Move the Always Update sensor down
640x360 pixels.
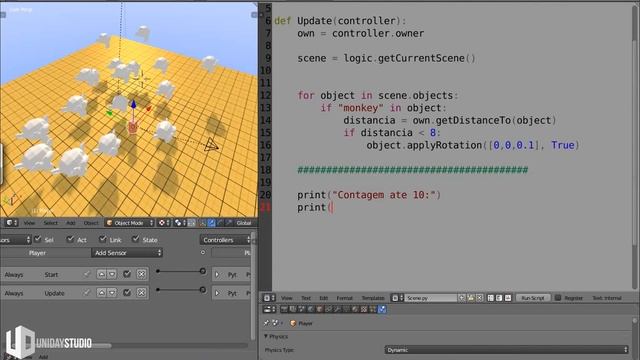click(x=112, y=293)
